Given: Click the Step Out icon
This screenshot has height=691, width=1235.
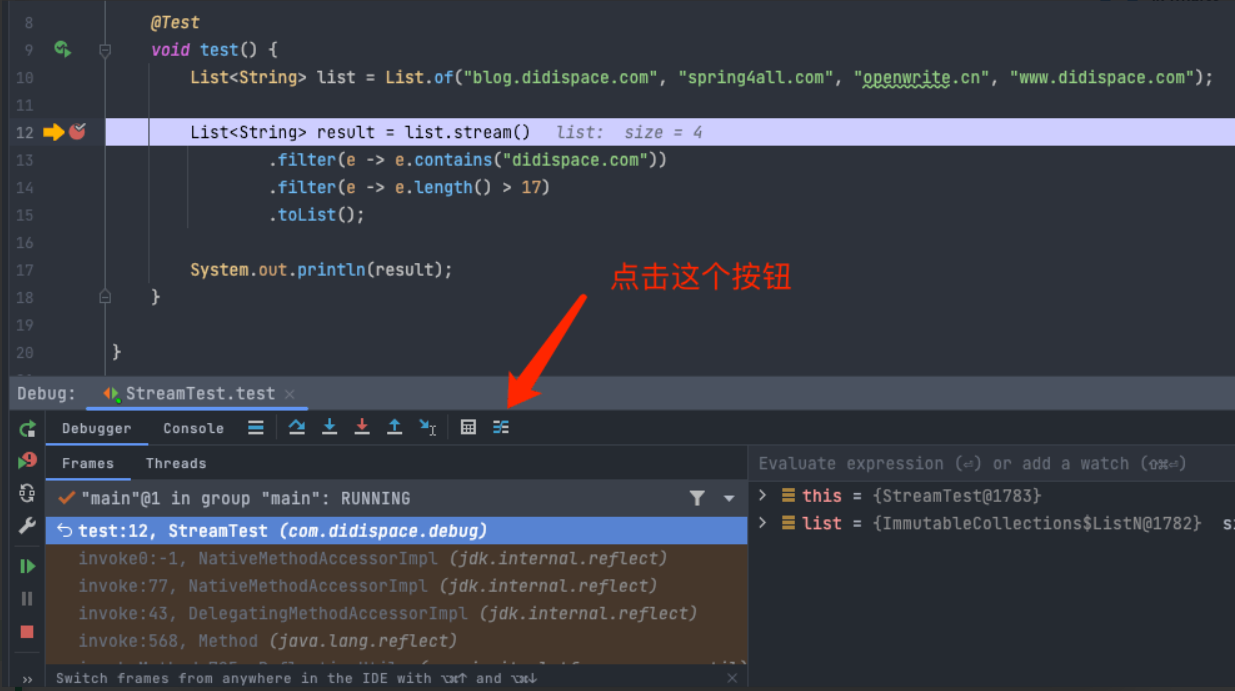Looking at the screenshot, I should pos(395,427).
